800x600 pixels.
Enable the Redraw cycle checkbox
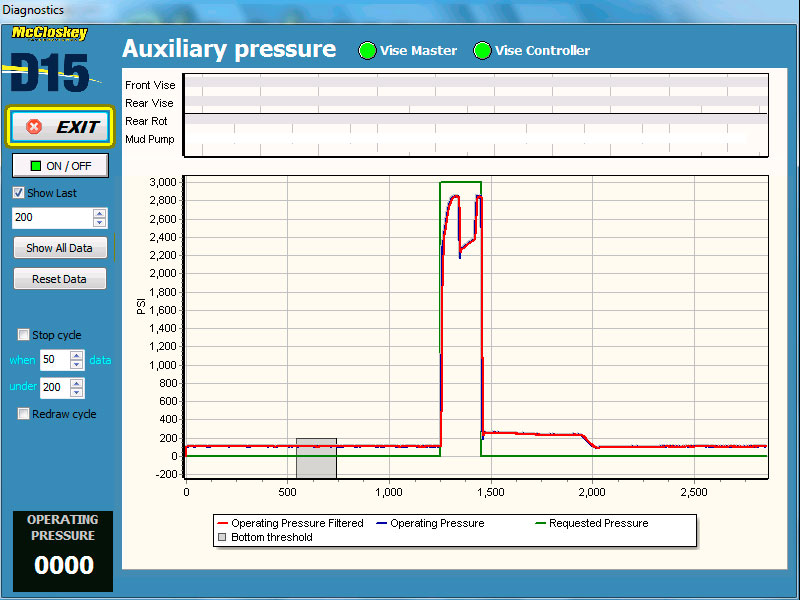point(24,414)
